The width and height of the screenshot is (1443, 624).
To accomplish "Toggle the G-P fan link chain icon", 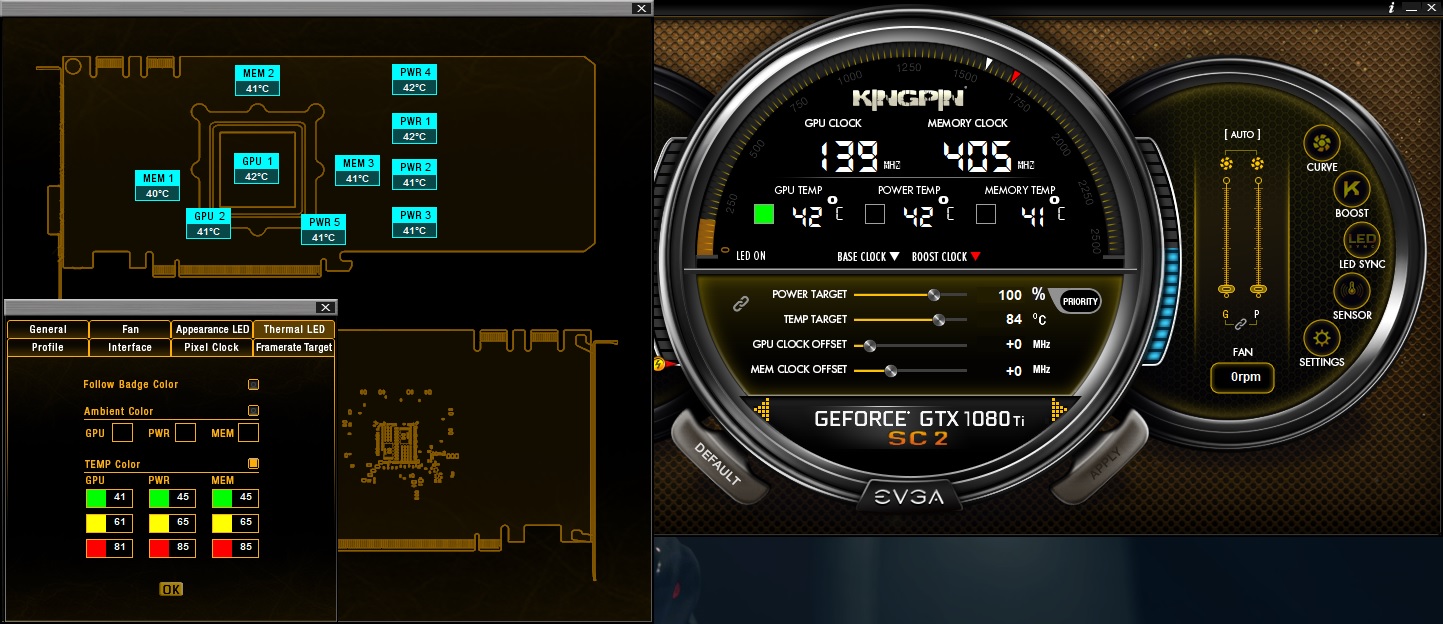I will point(1241,324).
